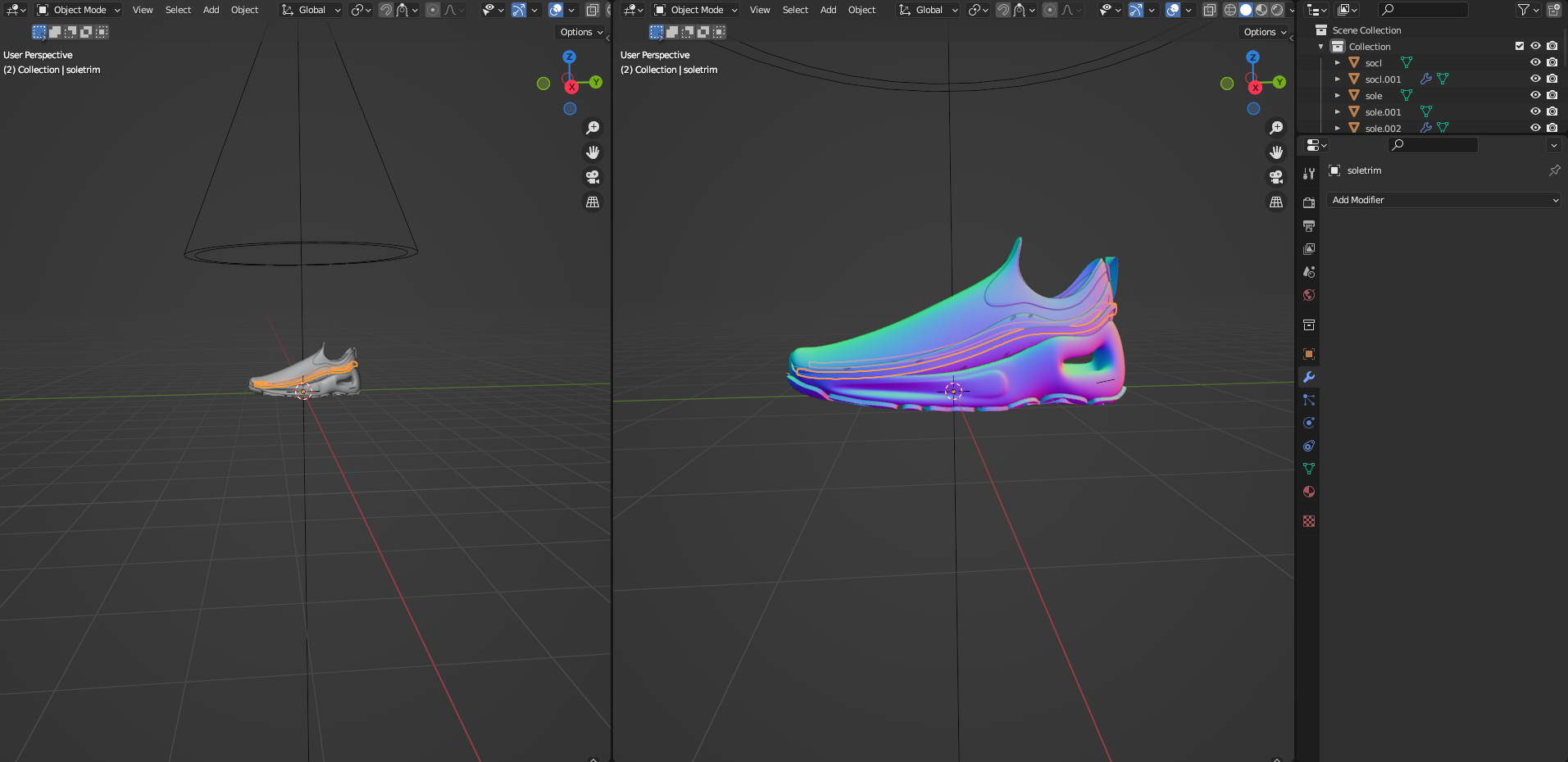This screenshot has height=762, width=1568.
Task: Click the new collection icon in outliner
Action: click(x=1553, y=10)
